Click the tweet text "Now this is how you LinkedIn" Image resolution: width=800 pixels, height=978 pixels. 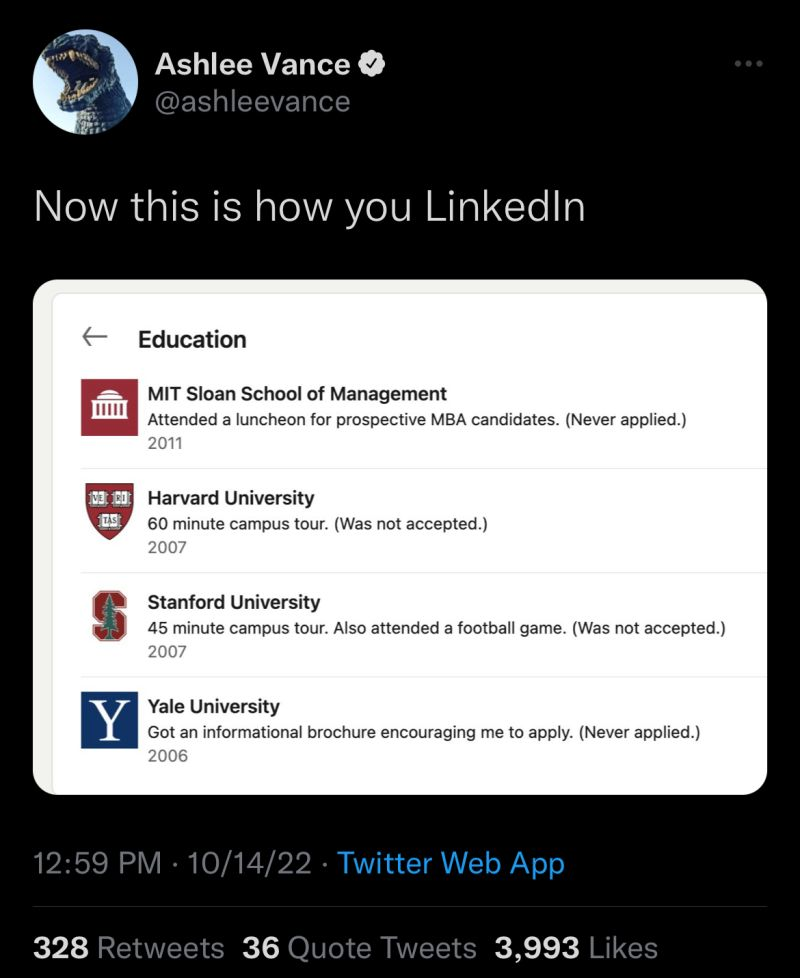click(309, 206)
